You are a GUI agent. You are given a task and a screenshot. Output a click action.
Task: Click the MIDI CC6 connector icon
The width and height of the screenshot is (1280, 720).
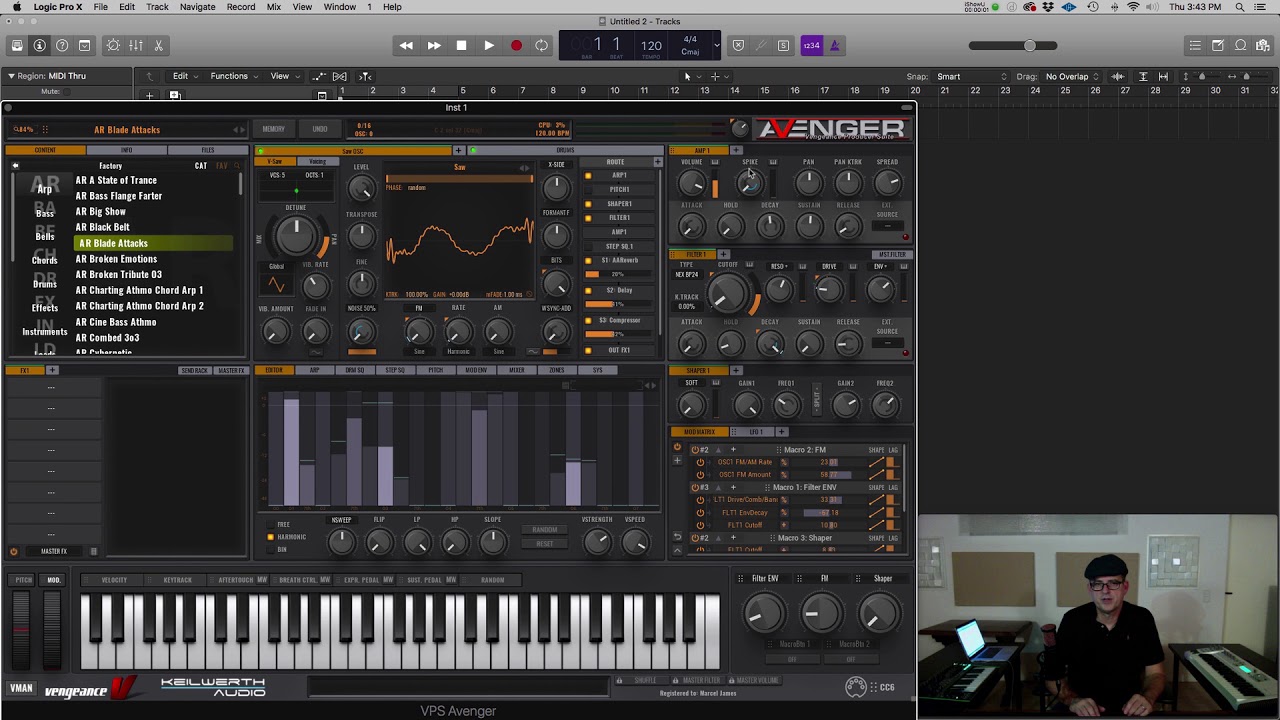point(856,686)
